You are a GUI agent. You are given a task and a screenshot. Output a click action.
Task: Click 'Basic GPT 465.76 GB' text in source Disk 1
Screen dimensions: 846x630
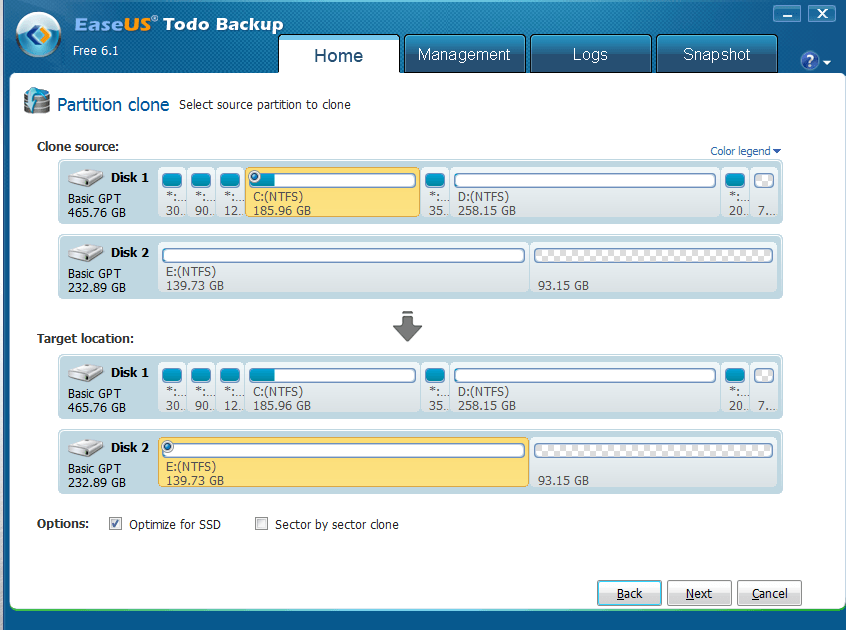(x=97, y=206)
